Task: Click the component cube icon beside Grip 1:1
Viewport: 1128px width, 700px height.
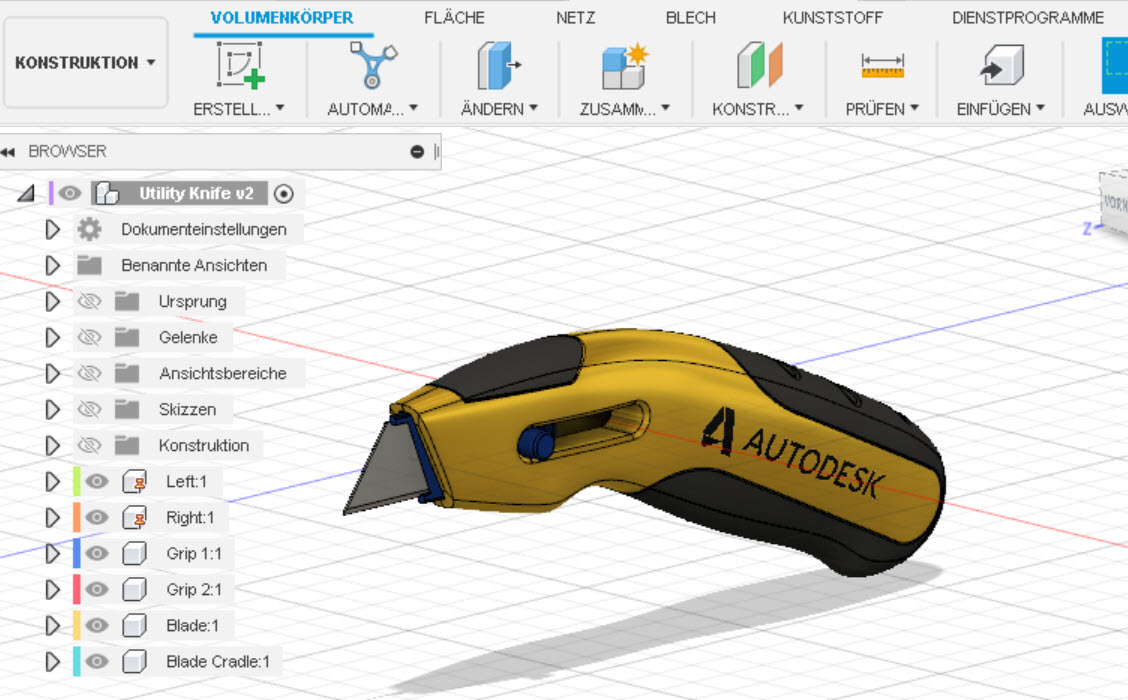Action: click(x=135, y=553)
